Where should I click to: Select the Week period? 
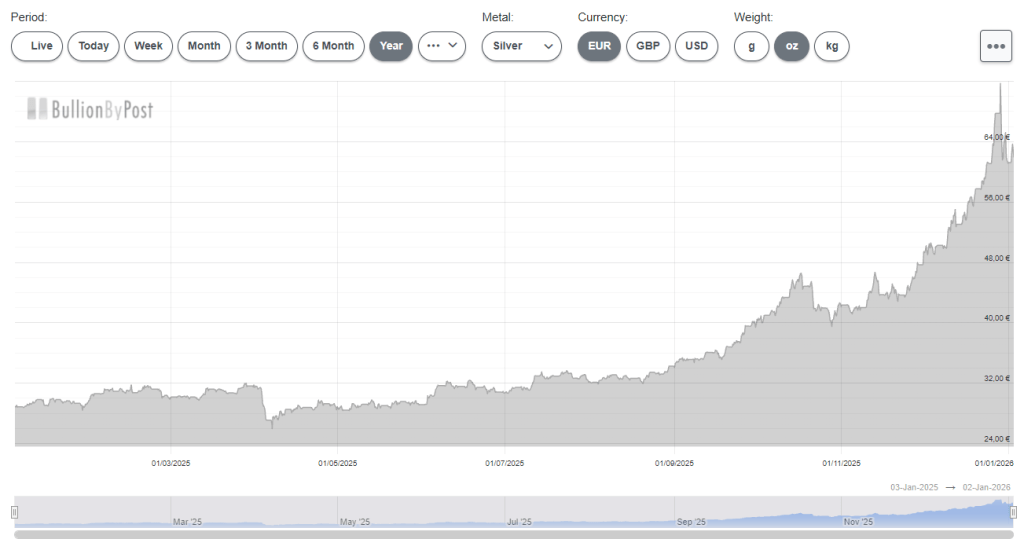coord(148,46)
